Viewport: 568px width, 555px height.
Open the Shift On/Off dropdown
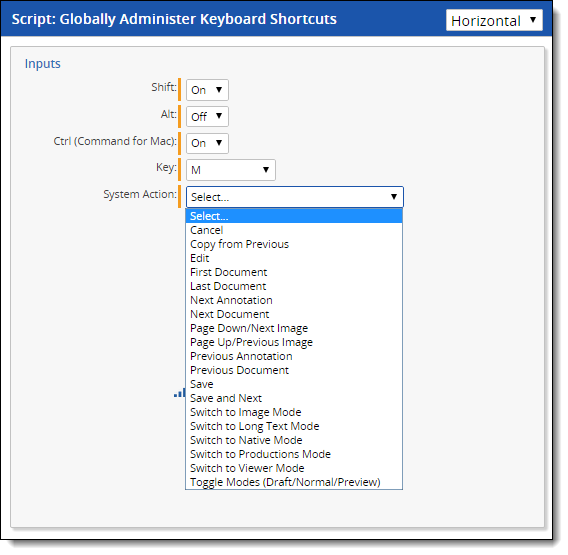point(207,90)
